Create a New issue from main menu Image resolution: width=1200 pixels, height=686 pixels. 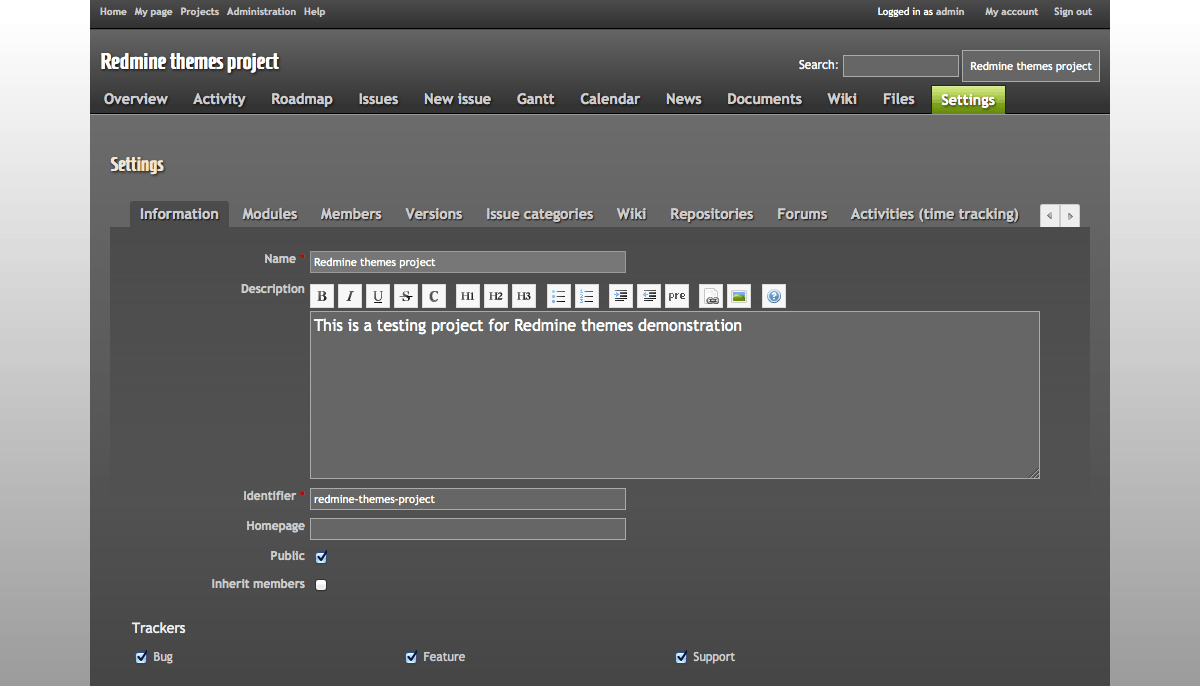tap(457, 99)
